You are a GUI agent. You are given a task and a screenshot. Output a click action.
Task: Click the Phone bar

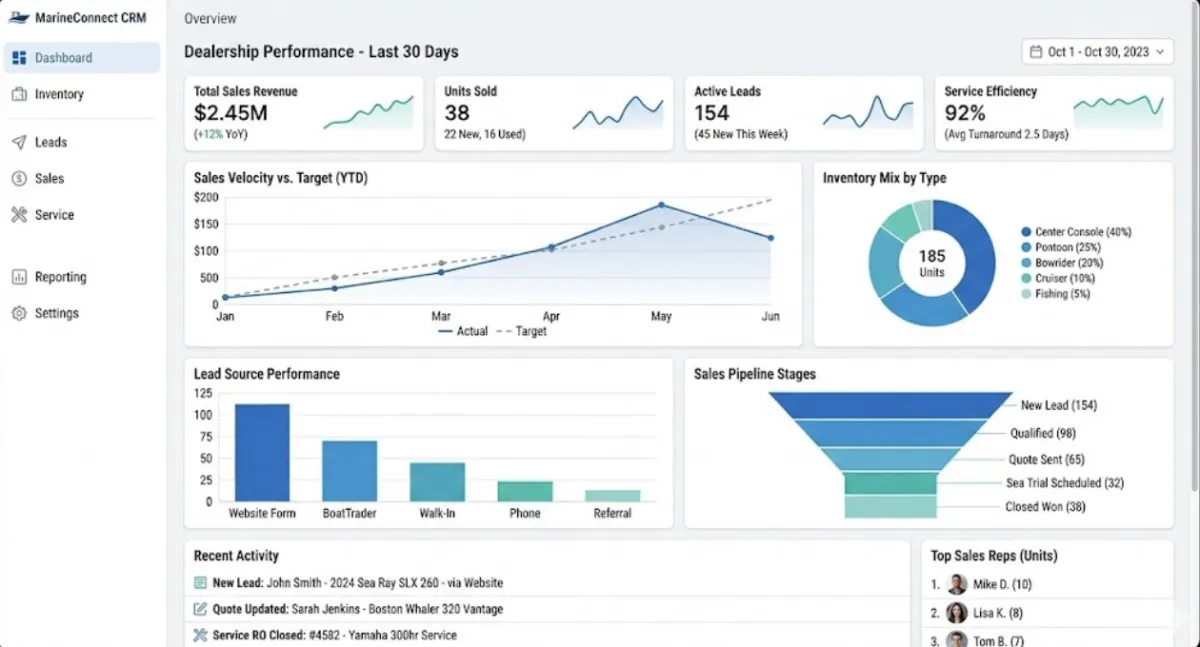pyautogui.click(x=525, y=491)
